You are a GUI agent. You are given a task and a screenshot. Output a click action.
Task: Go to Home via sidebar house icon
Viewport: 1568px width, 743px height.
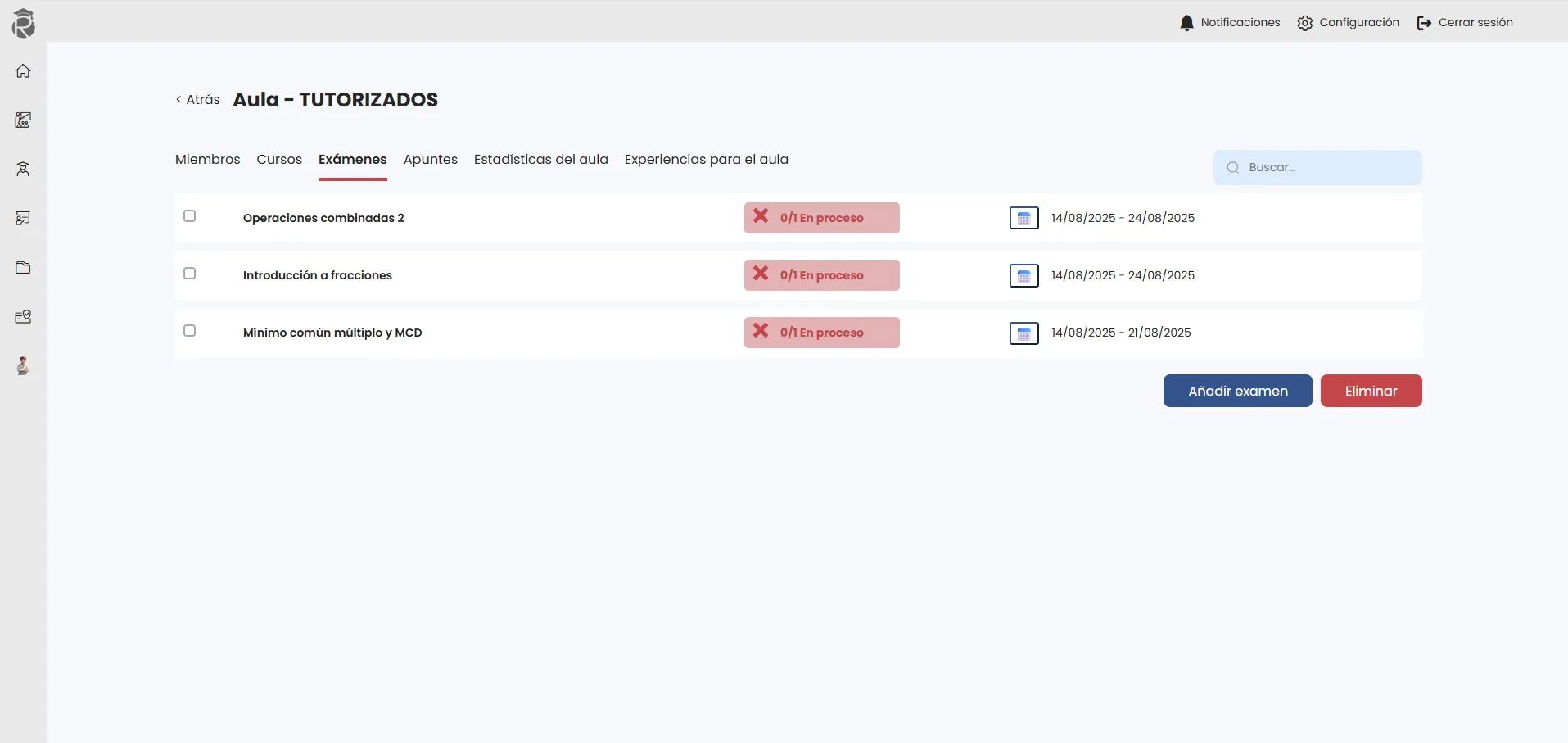click(23, 71)
